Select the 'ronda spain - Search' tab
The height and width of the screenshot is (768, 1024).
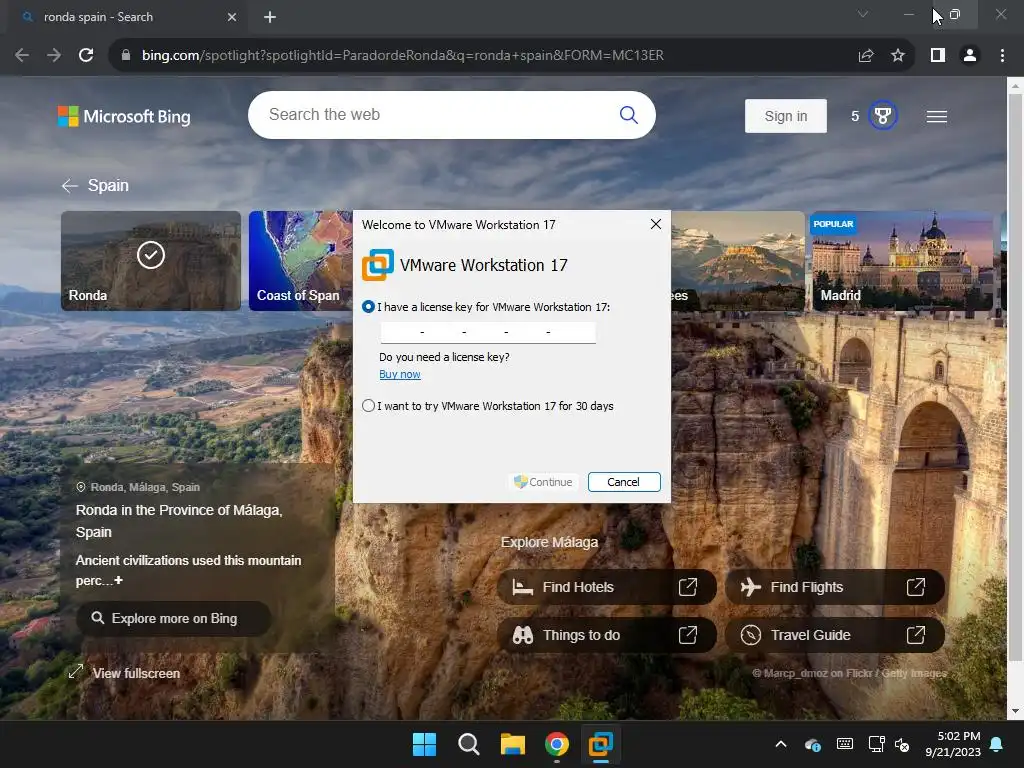click(127, 17)
